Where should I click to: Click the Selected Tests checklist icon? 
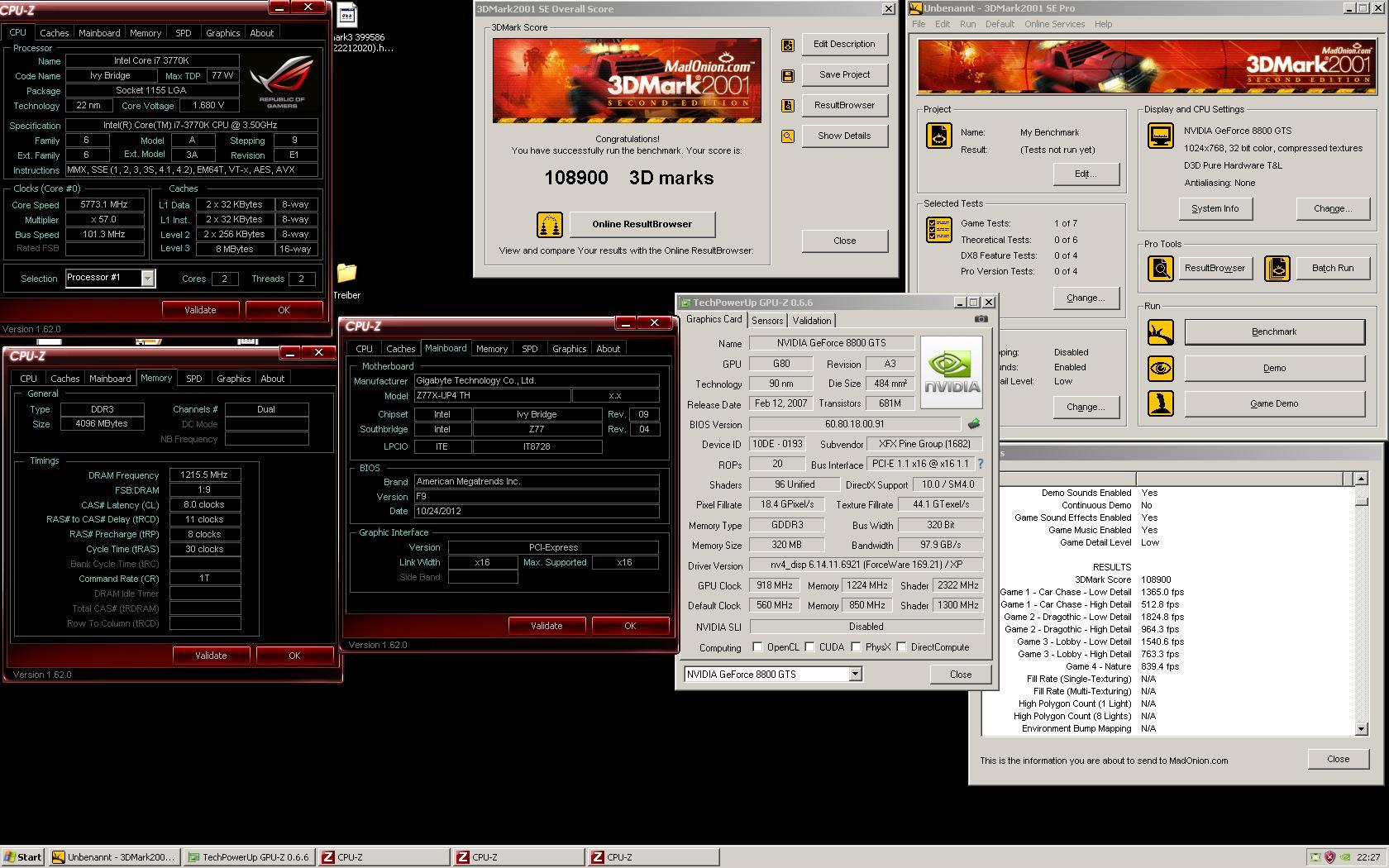tap(938, 230)
